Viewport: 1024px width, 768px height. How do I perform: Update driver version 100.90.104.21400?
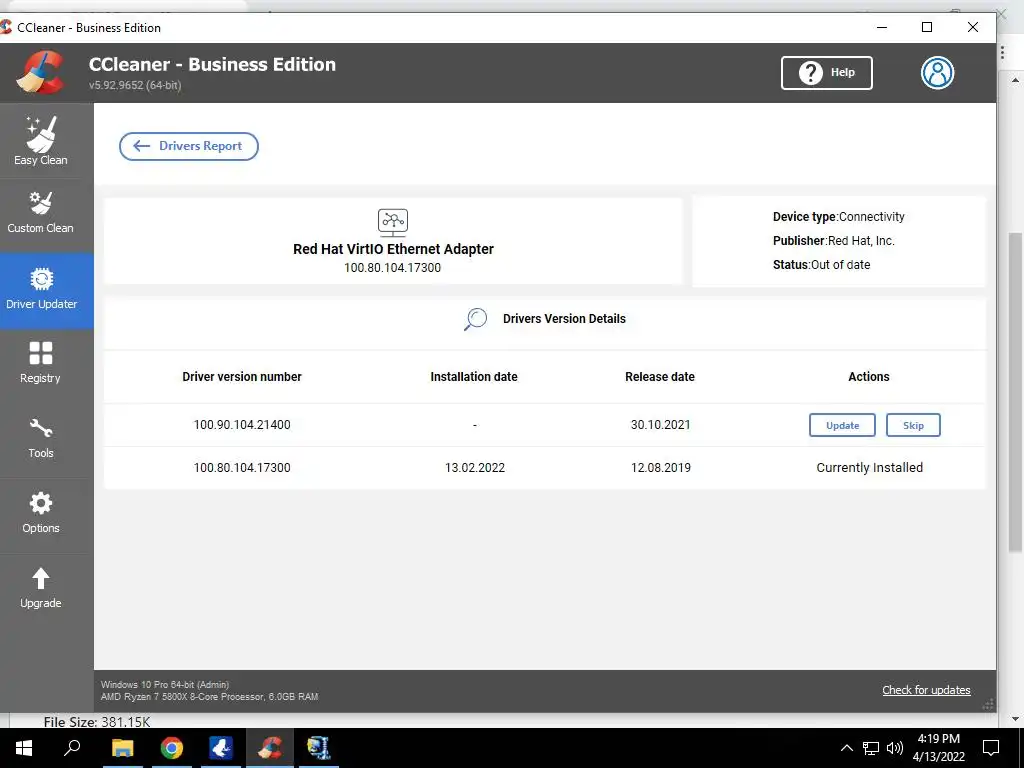point(842,425)
